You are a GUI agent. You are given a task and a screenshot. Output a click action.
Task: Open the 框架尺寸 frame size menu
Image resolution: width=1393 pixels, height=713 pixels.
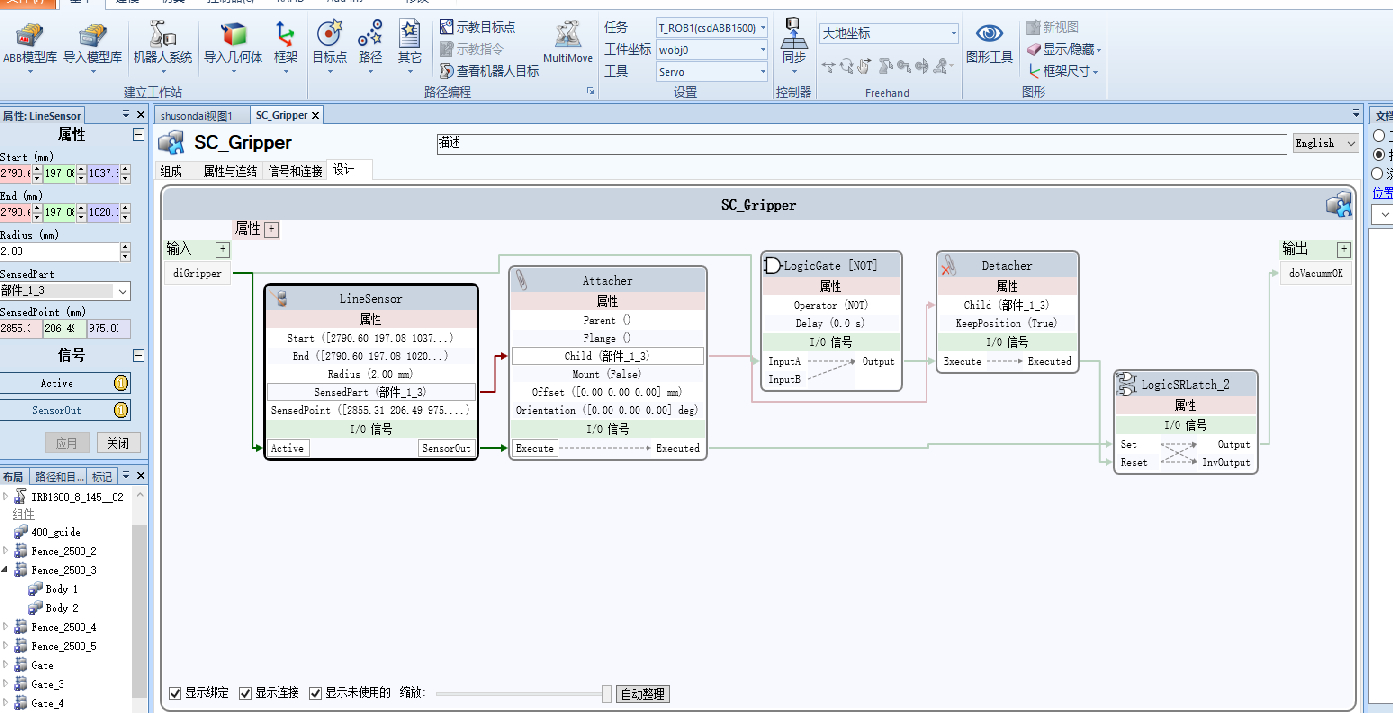point(1063,71)
